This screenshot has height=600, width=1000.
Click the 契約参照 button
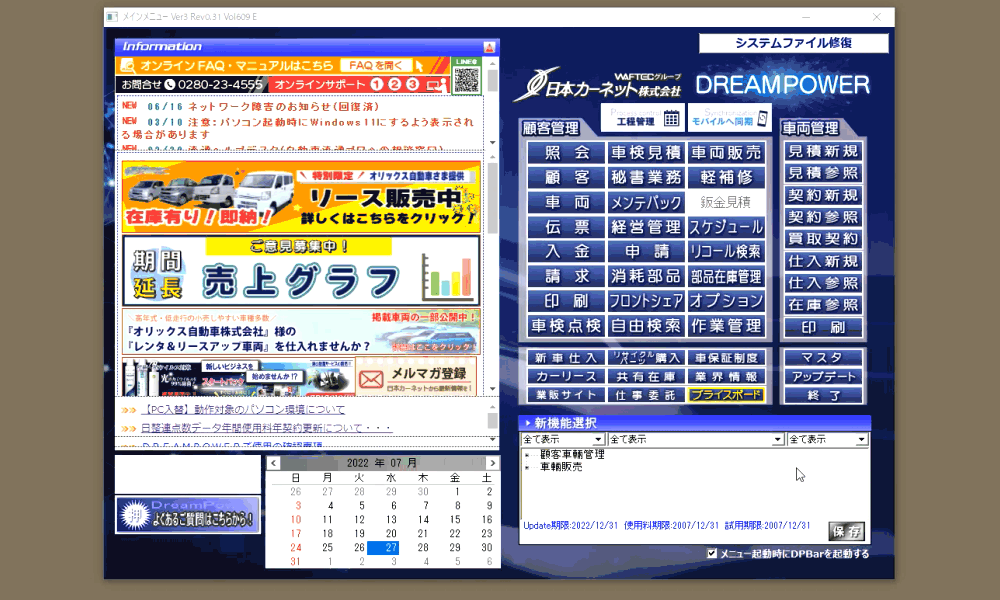click(x=823, y=217)
